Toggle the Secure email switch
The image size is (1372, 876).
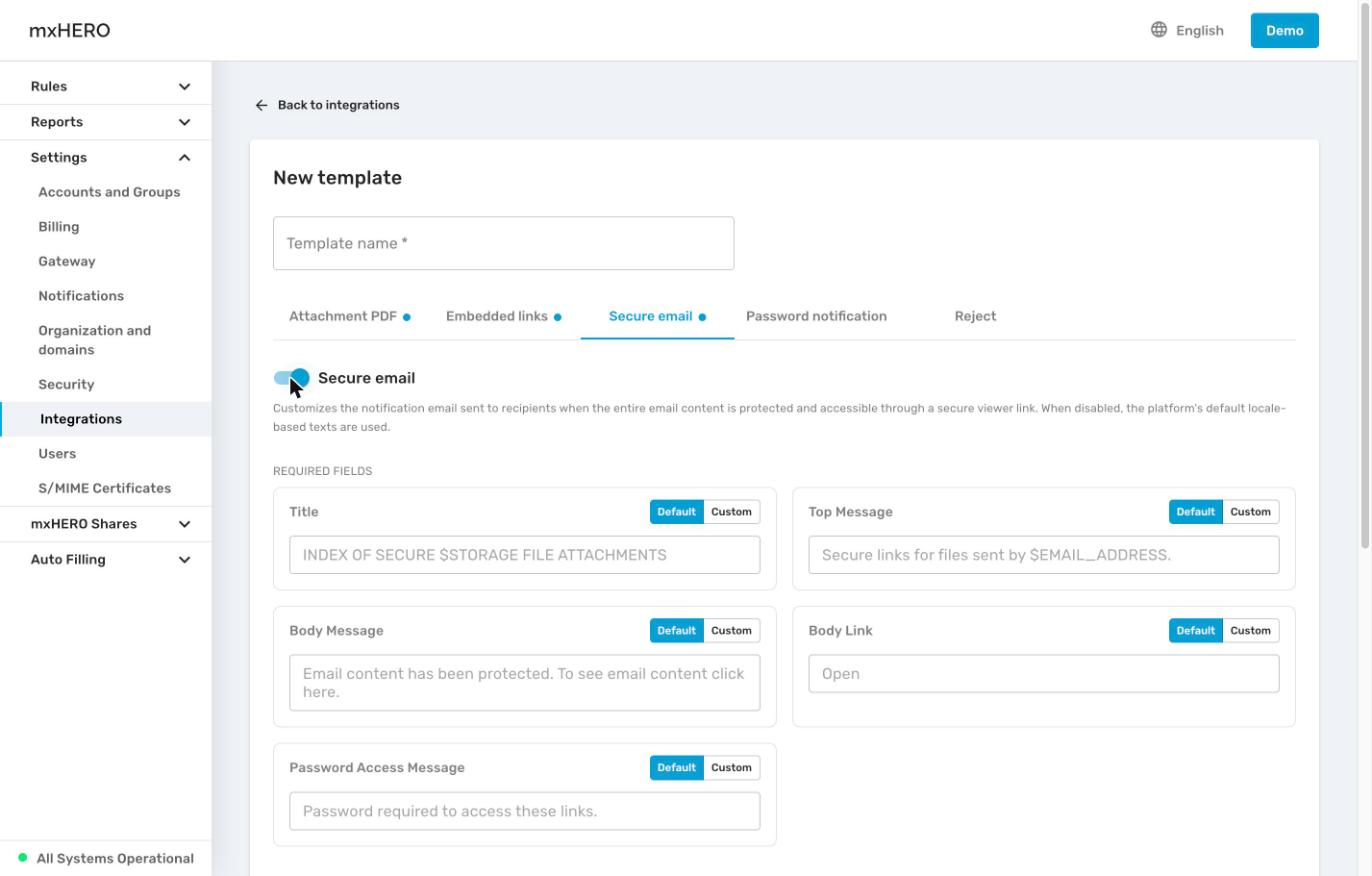tap(291, 378)
